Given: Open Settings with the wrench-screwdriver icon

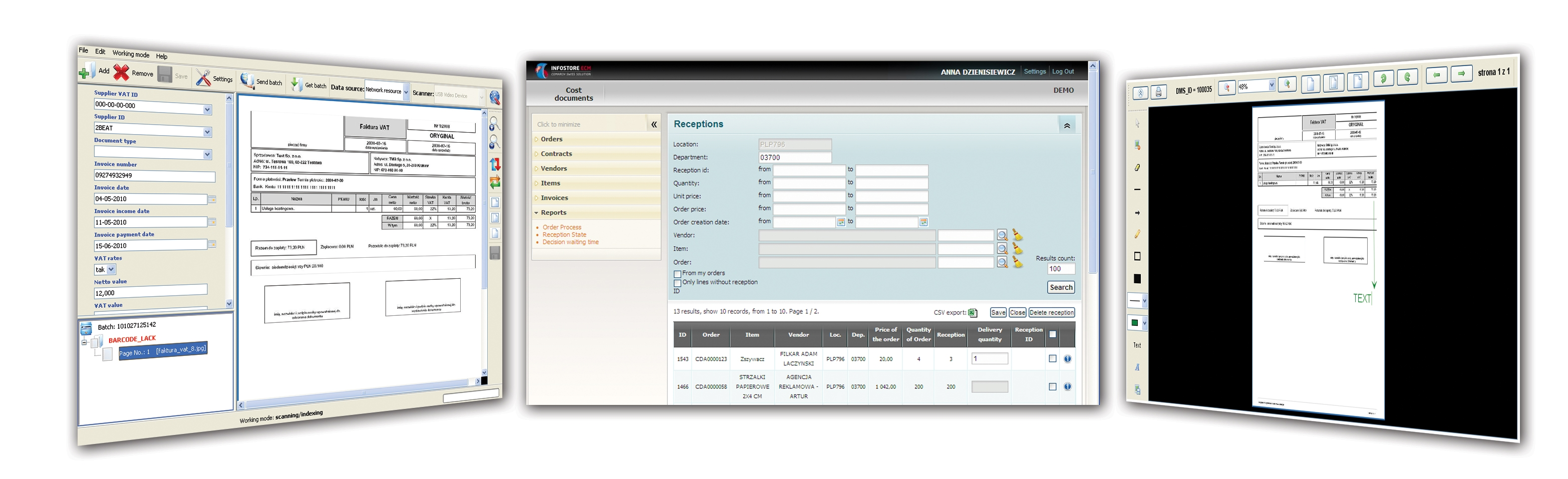Looking at the screenshot, I should coord(203,77).
